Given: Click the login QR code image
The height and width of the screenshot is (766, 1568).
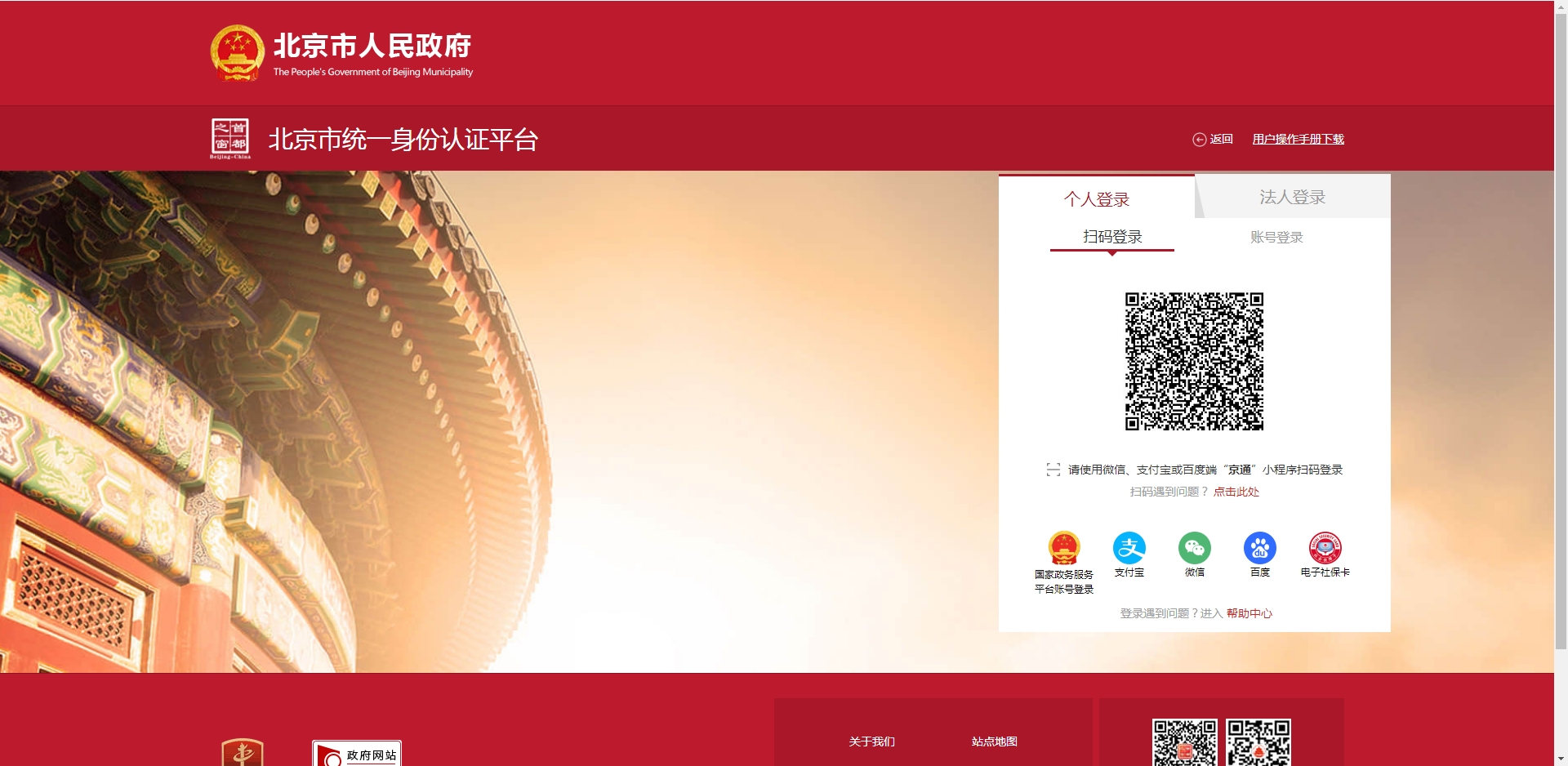Looking at the screenshot, I should (1194, 362).
